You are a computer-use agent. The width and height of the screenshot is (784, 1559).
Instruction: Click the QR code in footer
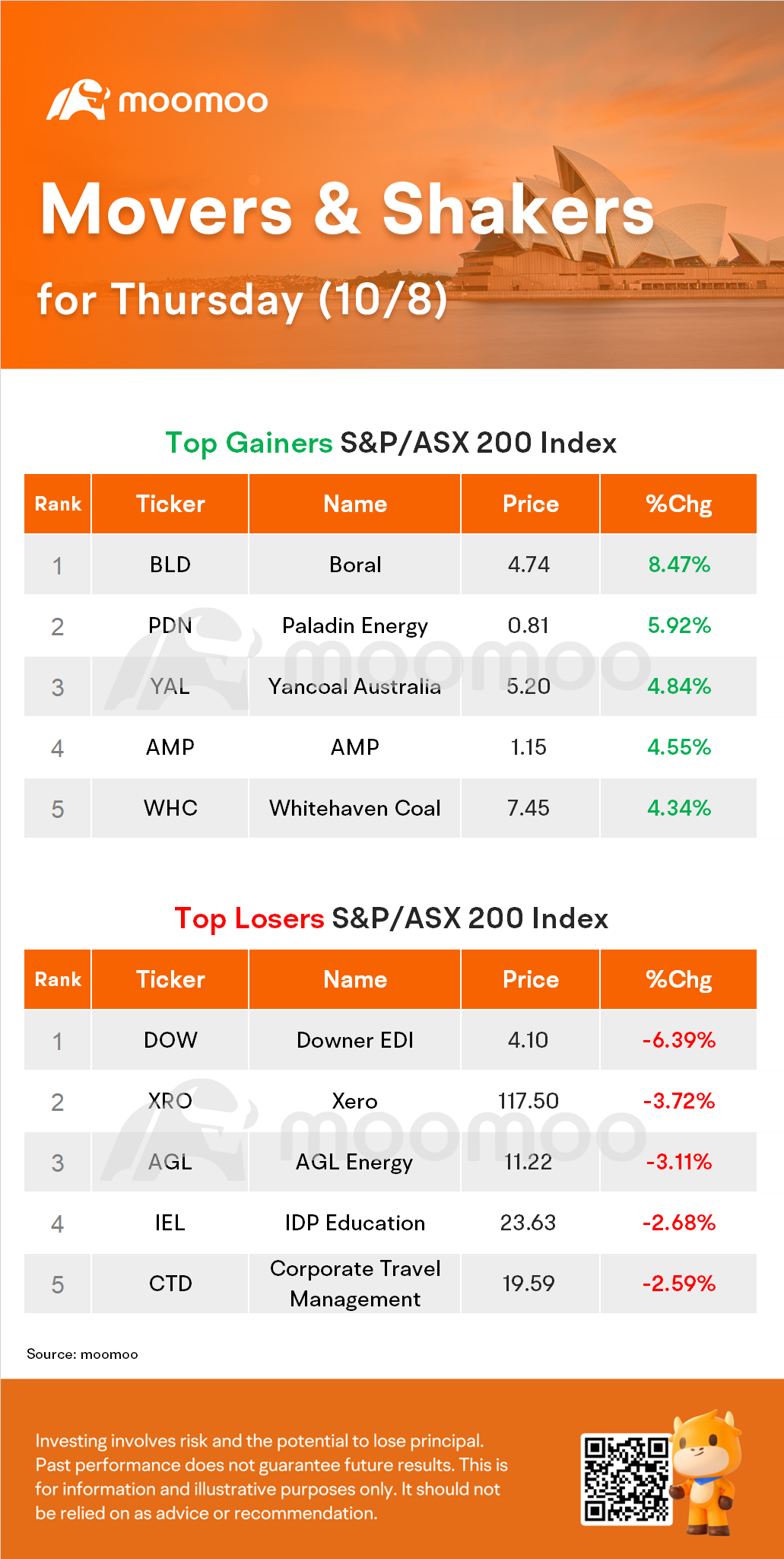point(626,1479)
